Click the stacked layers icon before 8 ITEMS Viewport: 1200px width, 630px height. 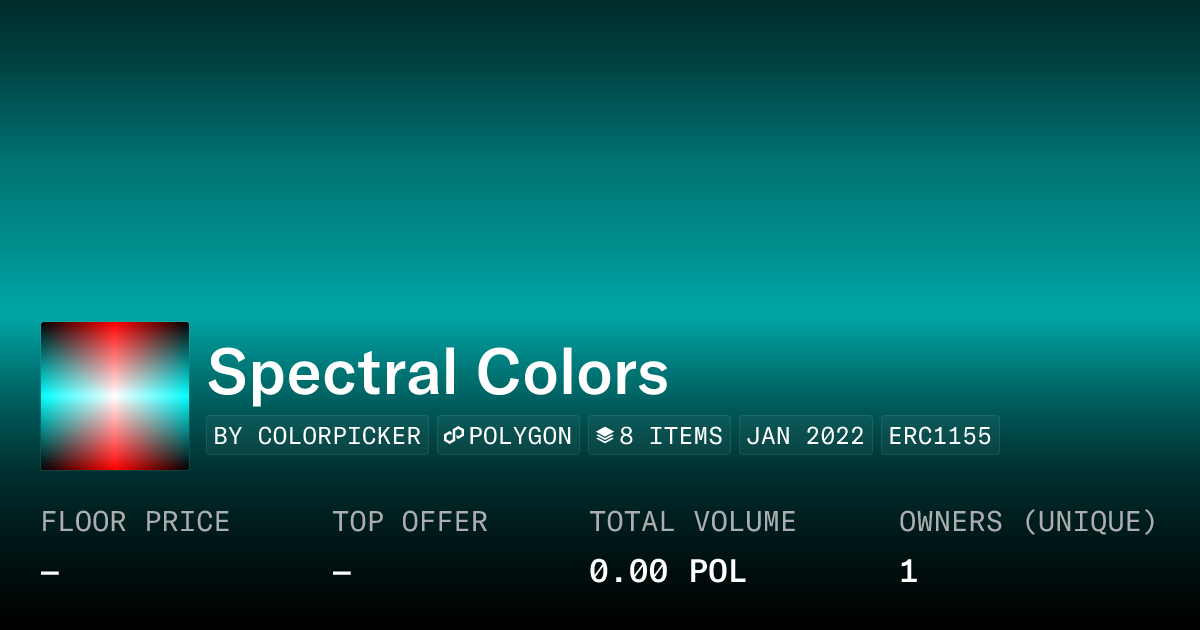(x=604, y=436)
